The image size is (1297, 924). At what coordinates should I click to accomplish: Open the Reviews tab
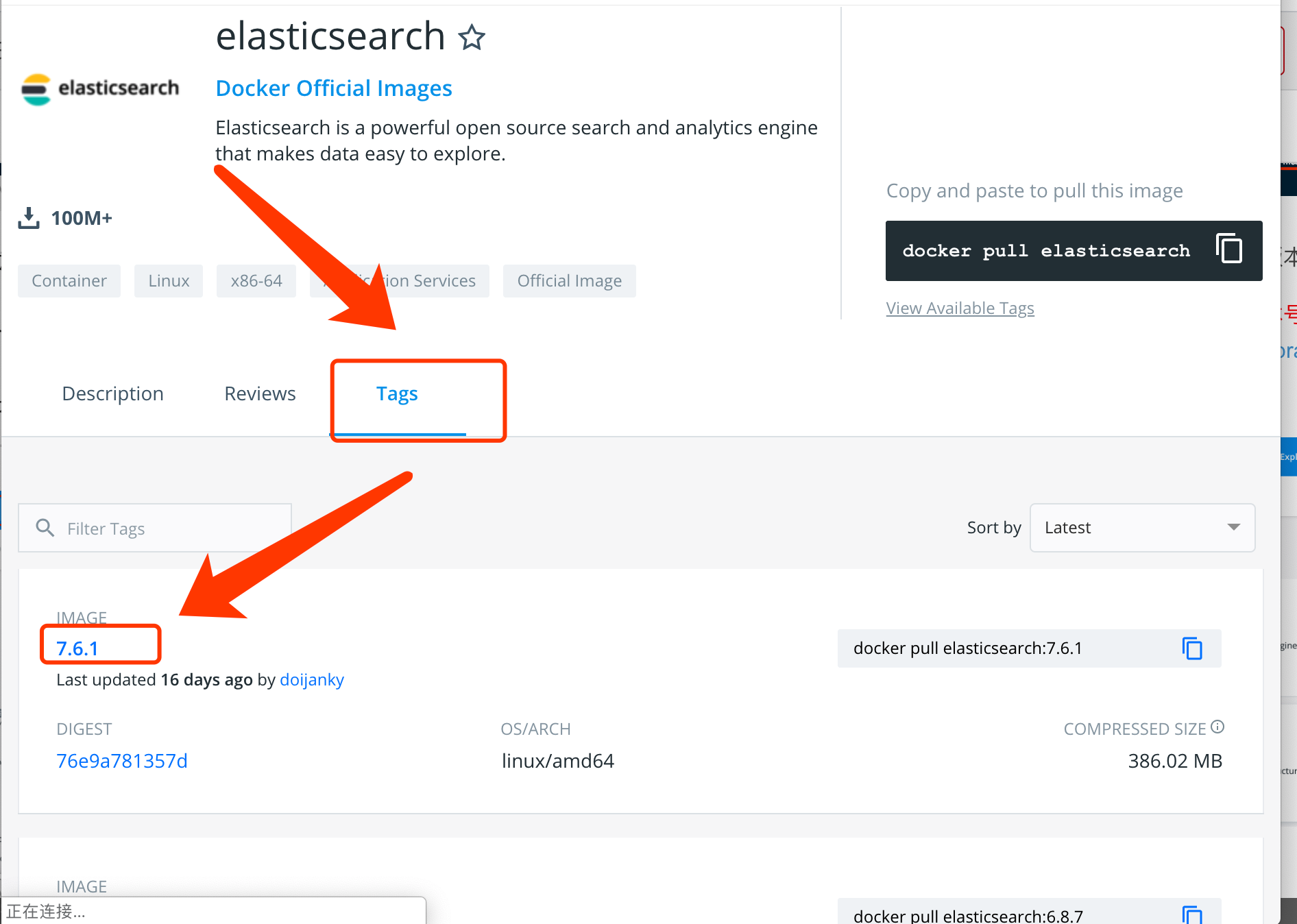(260, 393)
